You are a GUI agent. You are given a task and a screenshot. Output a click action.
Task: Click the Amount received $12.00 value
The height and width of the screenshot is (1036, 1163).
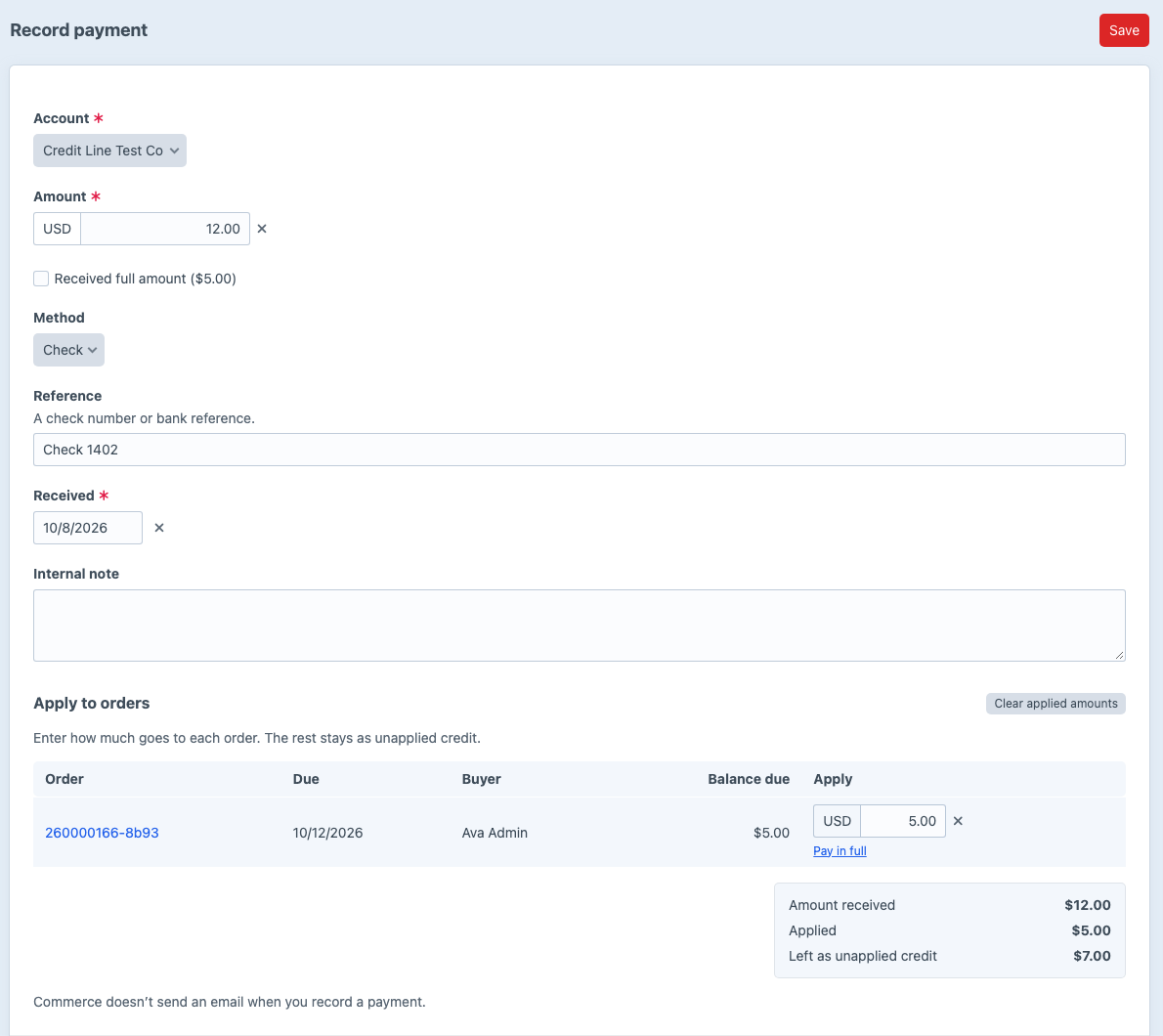[x=1088, y=905]
